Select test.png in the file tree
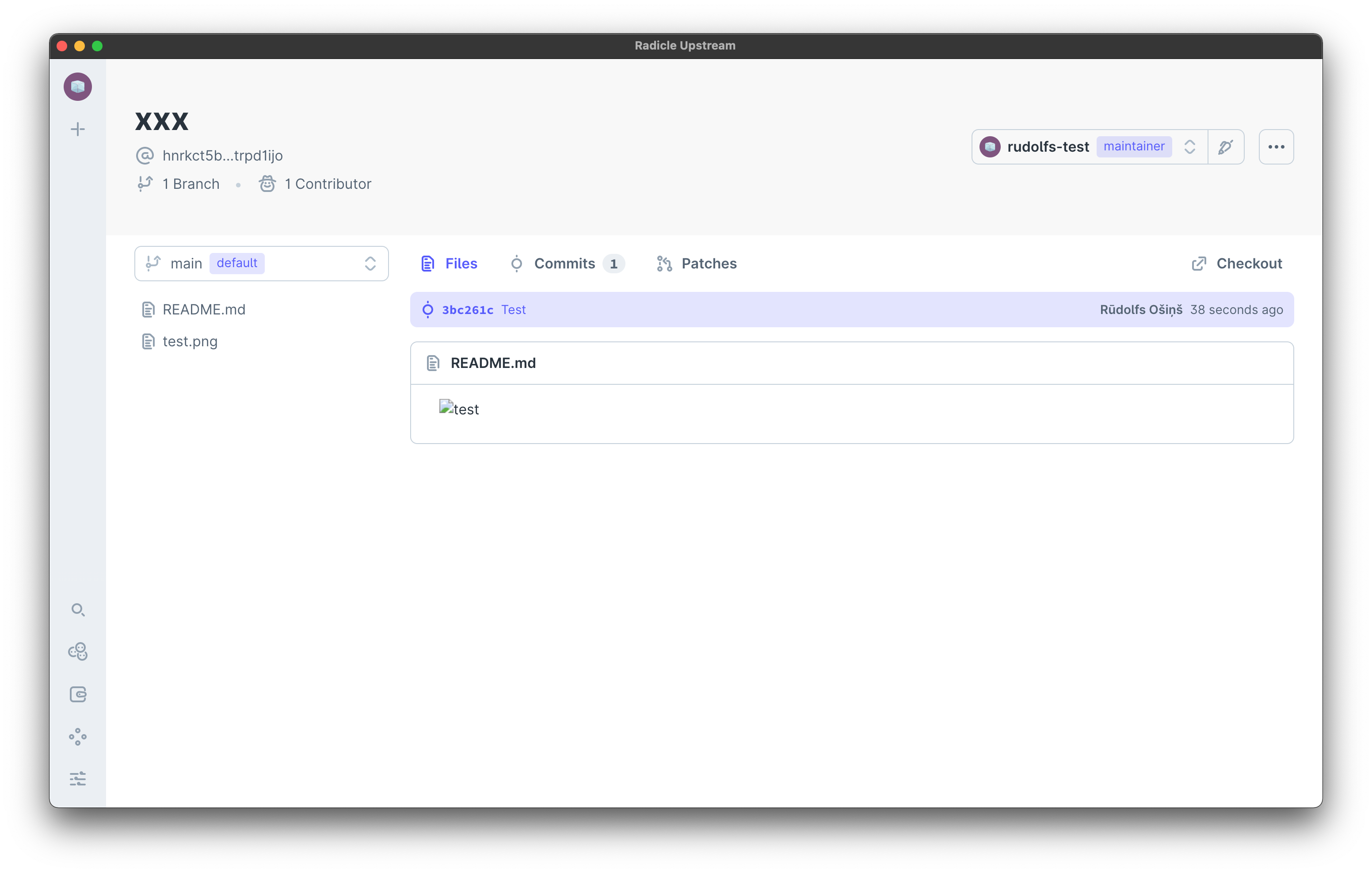Screen dimensions: 1372x873 click(189, 341)
